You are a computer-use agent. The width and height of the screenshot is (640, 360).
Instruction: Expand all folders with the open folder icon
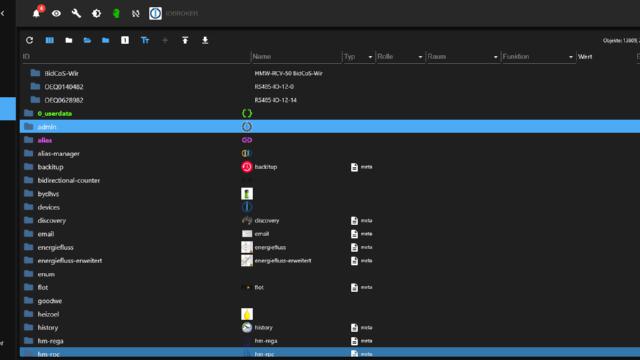87,40
